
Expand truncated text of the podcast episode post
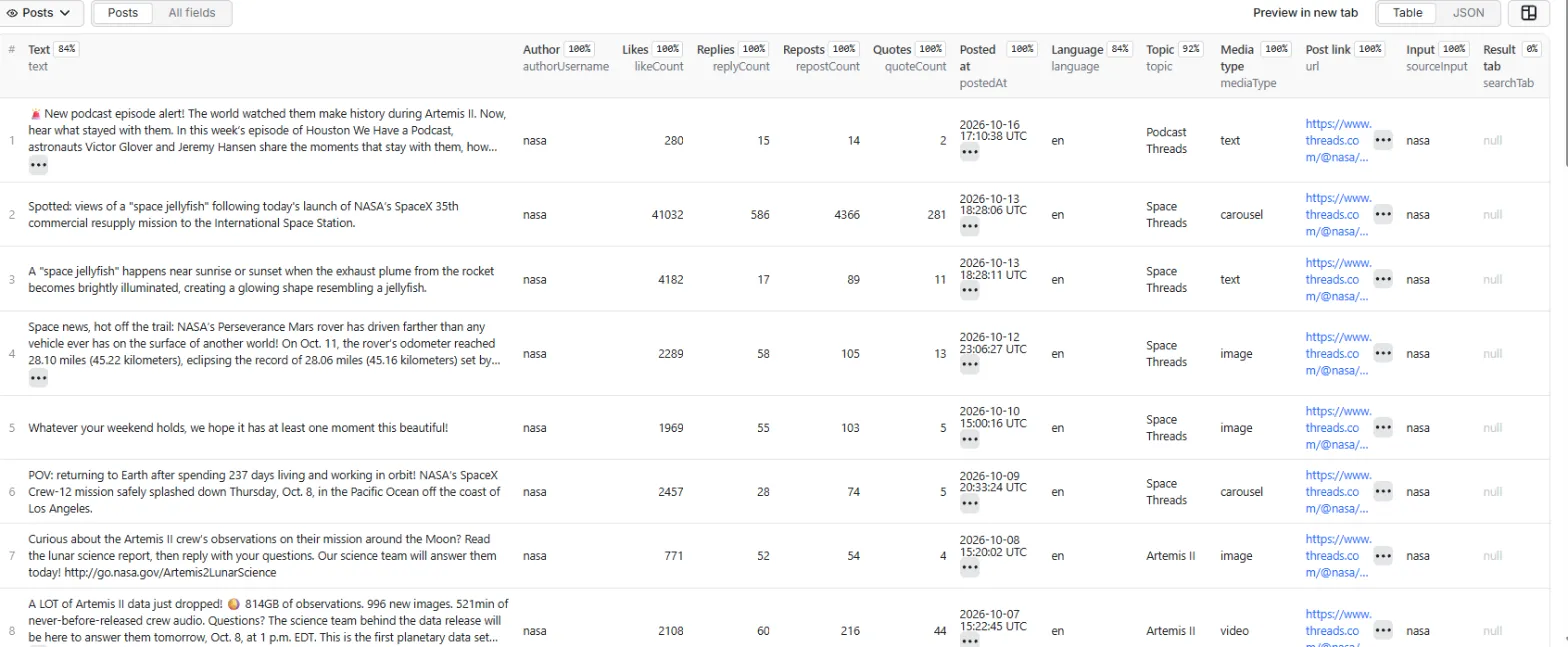pos(38,165)
